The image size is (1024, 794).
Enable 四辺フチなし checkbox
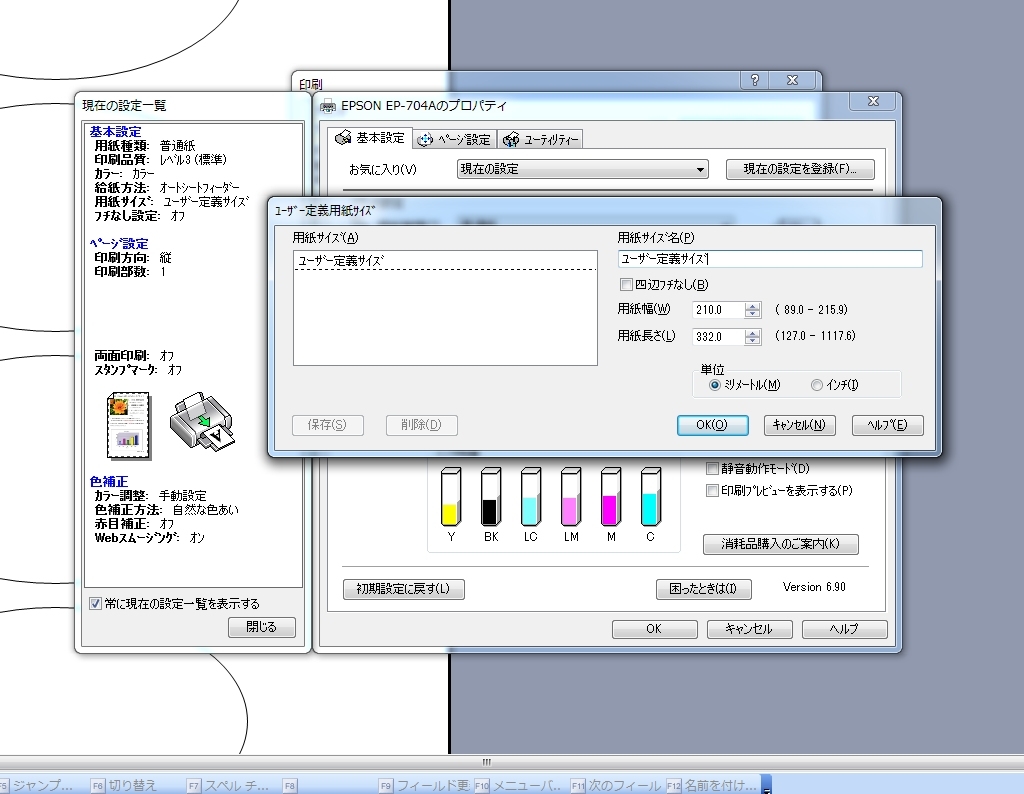point(626,285)
